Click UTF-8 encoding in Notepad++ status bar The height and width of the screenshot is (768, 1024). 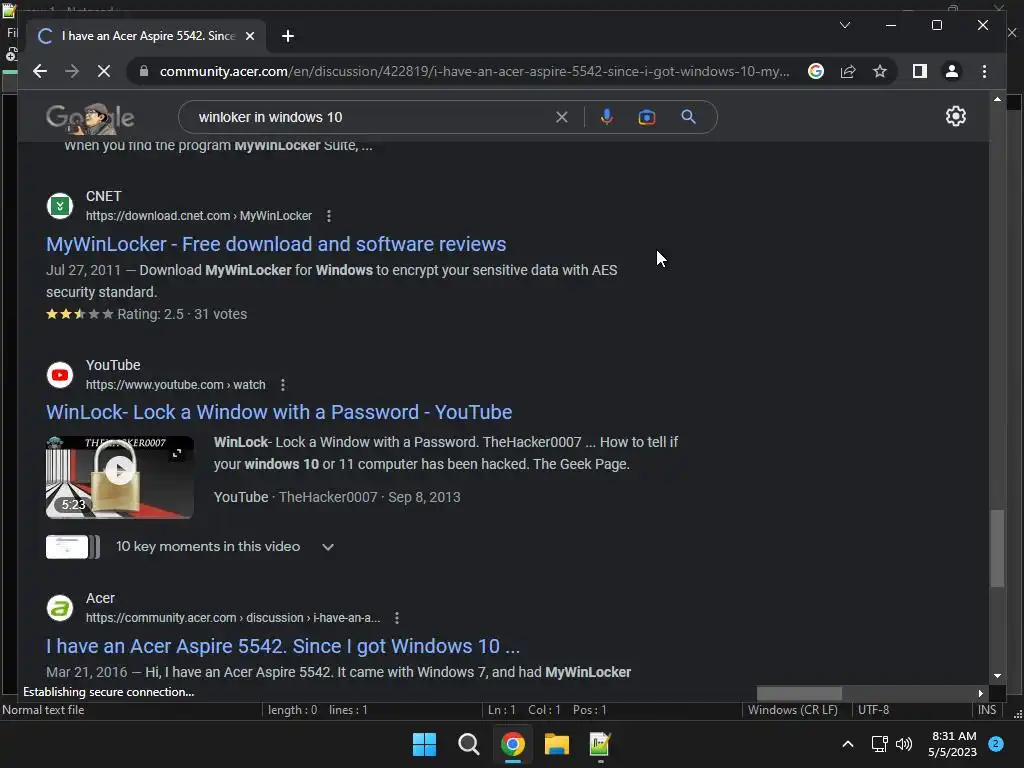click(x=873, y=710)
